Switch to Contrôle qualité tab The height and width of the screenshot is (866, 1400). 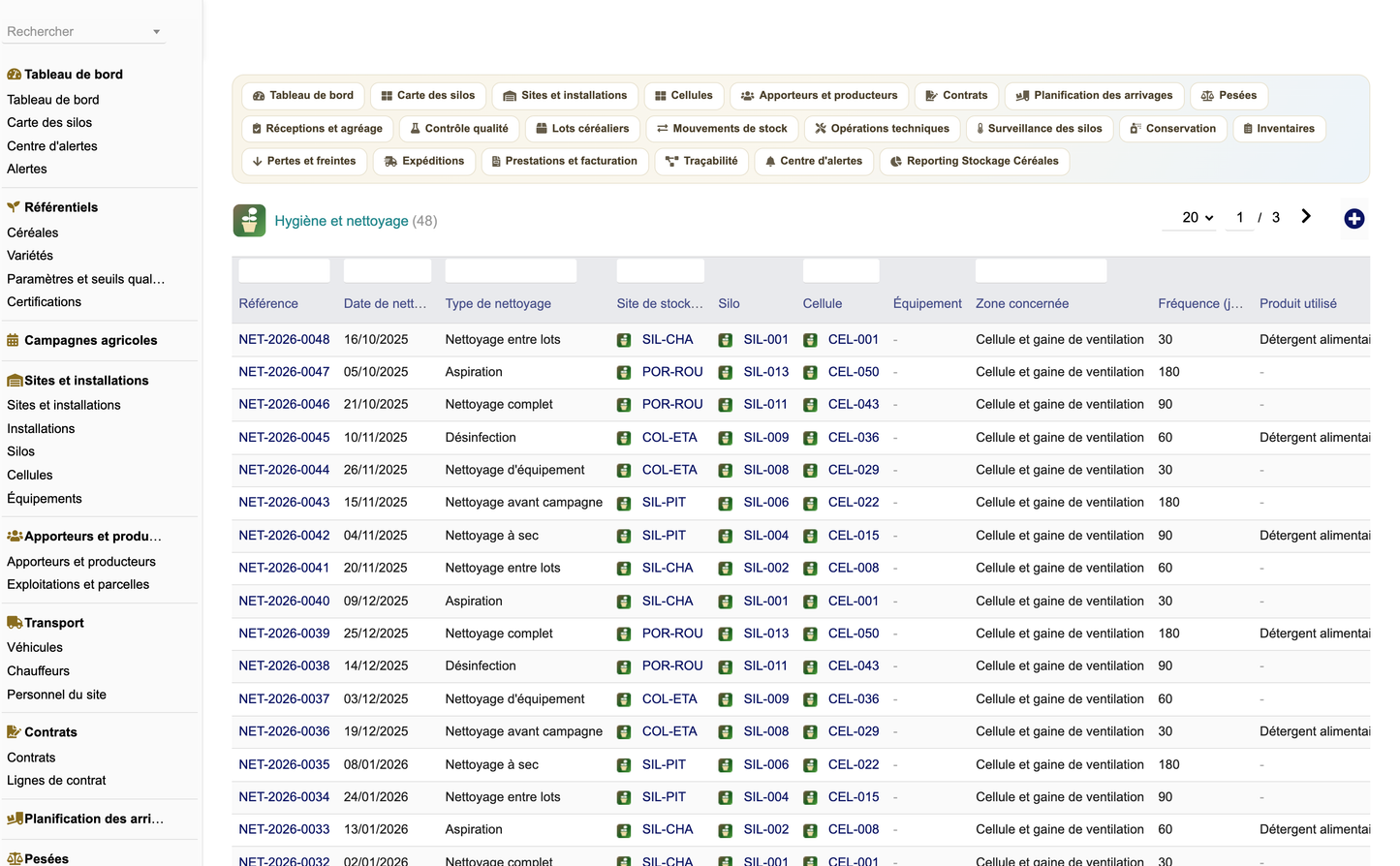pos(458,129)
